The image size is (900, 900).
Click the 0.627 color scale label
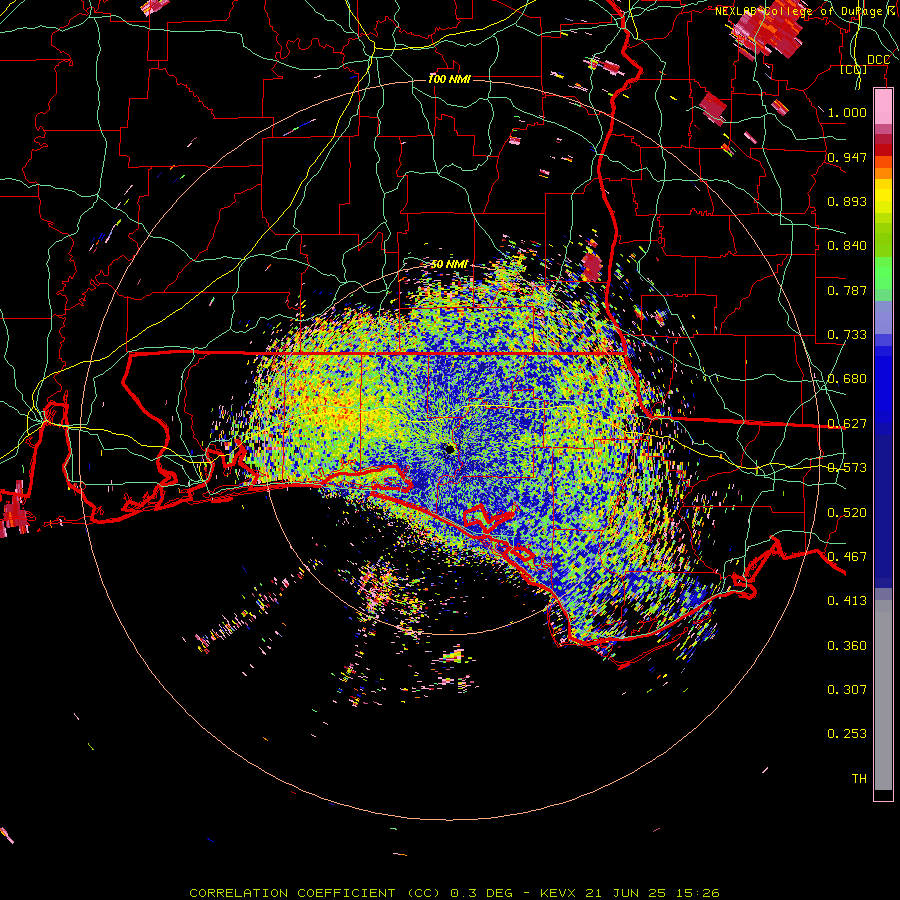847,424
